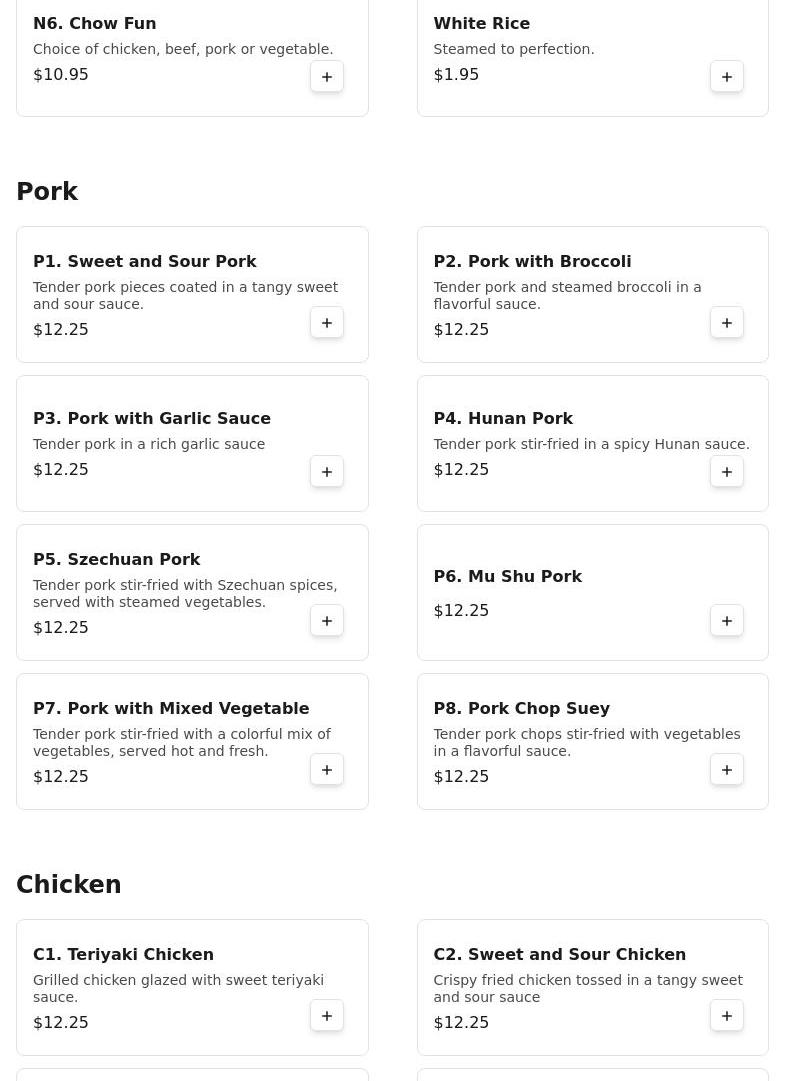Add C1. Teriyaki Chicken to cart
The height and width of the screenshot is (1081, 785).
[327, 1016]
